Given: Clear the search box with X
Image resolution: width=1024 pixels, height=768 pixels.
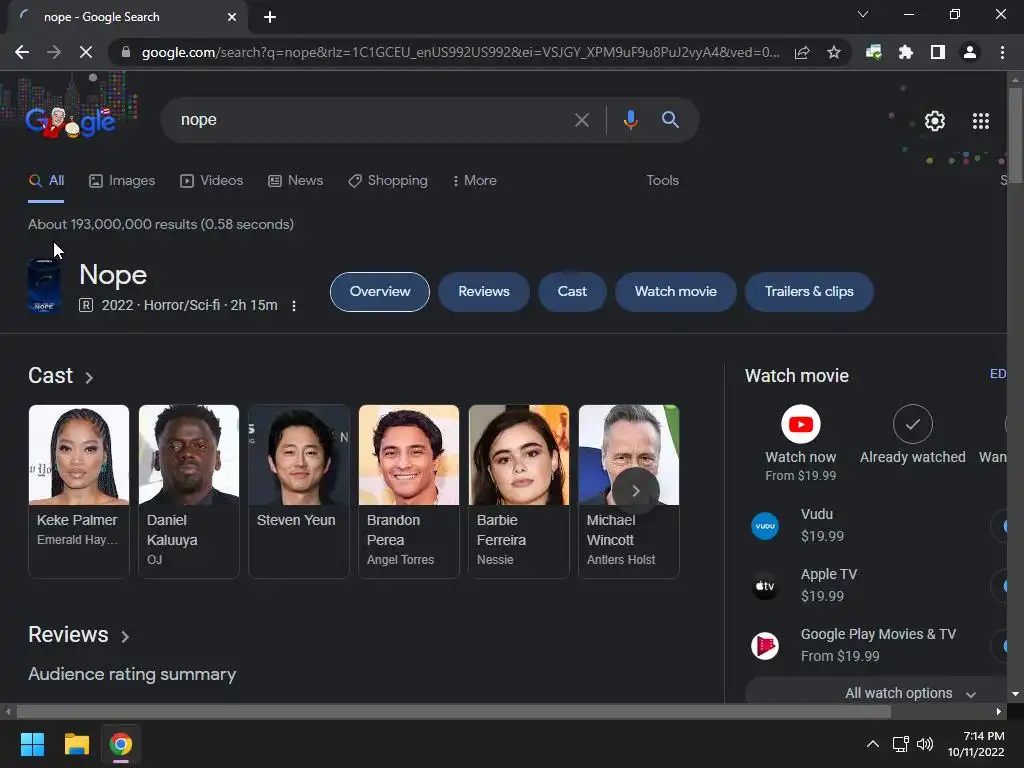Looking at the screenshot, I should (x=581, y=120).
